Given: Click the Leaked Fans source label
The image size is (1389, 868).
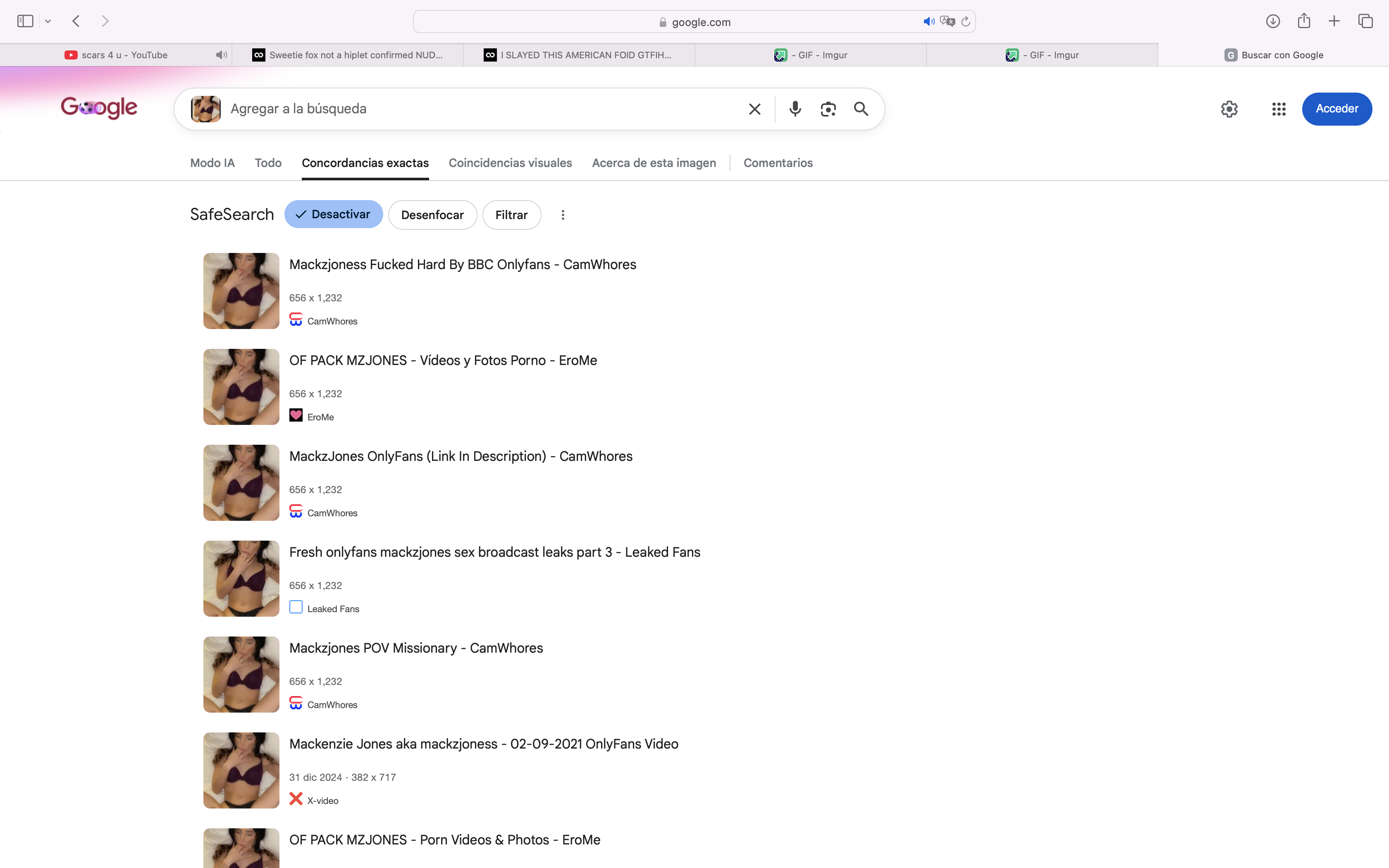Looking at the screenshot, I should coord(333,609).
